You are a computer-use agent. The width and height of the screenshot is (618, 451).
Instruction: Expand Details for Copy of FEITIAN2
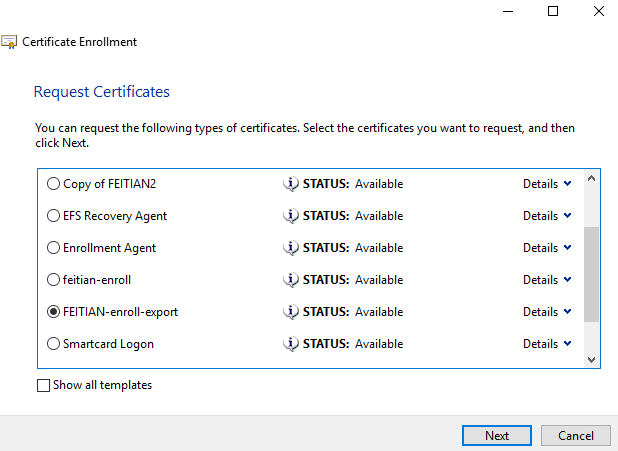[547, 184]
